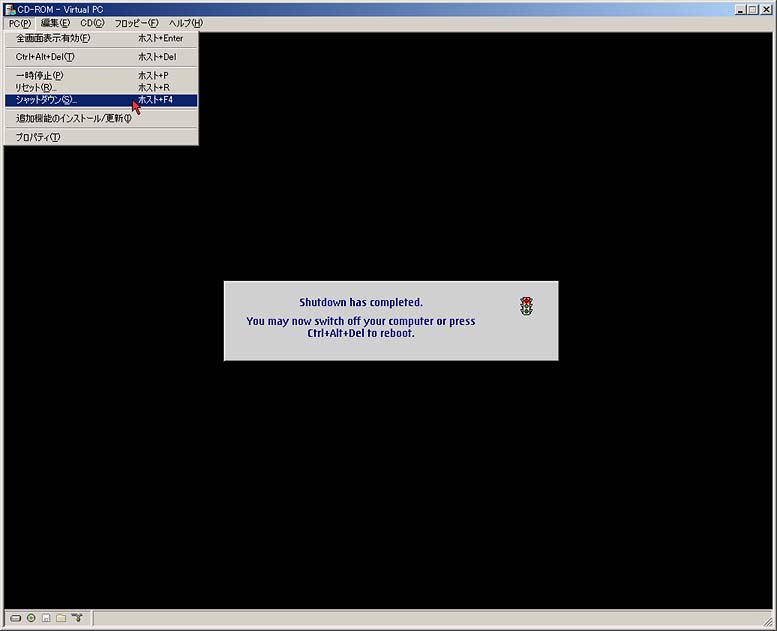
Task: Select 一時停止(P) menu entry
Action: 101,75
